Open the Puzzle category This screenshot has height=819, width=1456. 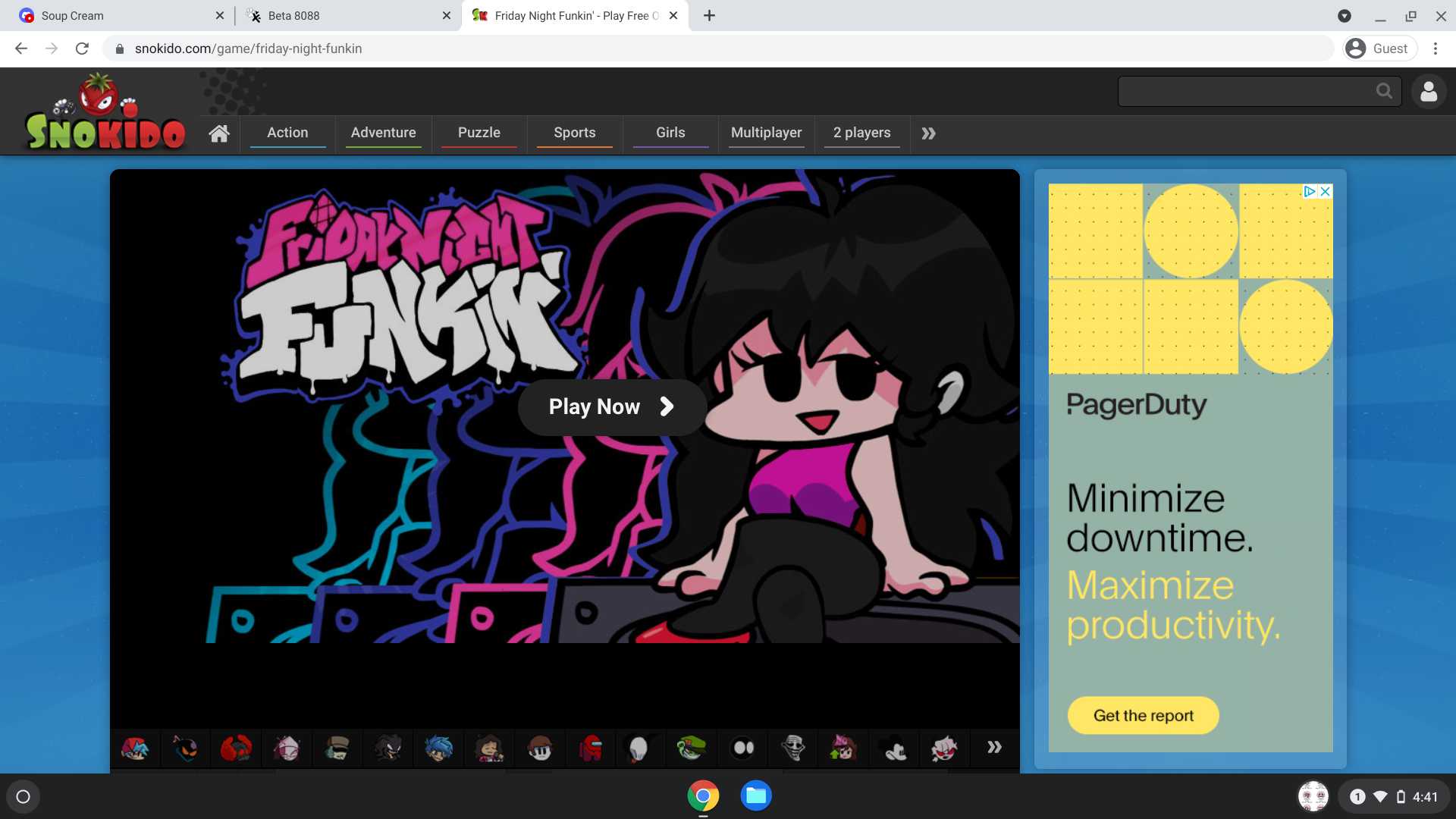pyautogui.click(x=479, y=133)
